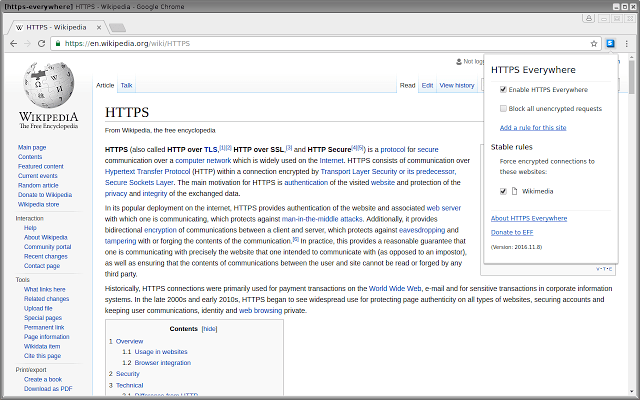Image resolution: width=640 pixels, height=400 pixels.
Task: Open the Chrome three-dot menu
Action: [x=627, y=44]
